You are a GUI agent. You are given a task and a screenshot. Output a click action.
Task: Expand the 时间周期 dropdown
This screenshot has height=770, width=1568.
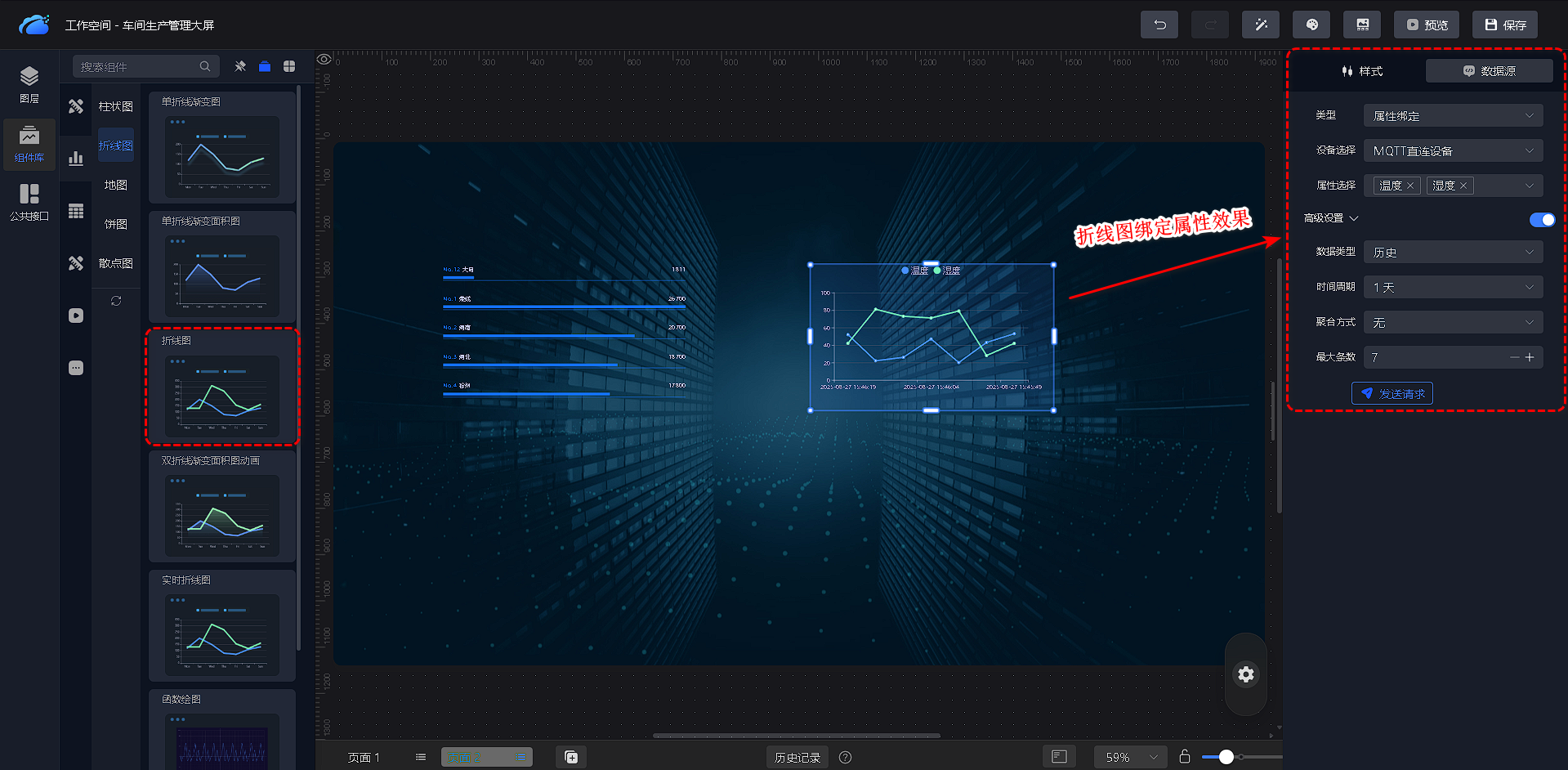pyautogui.click(x=1453, y=288)
